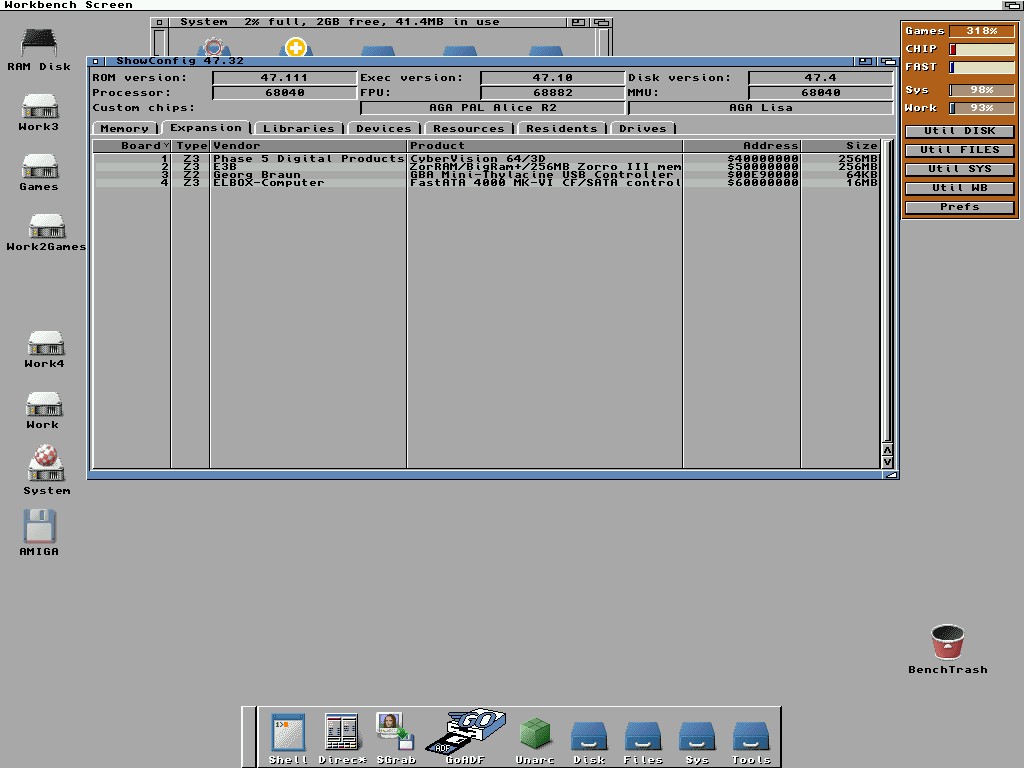Image resolution: width=1024 pixels, height=768 pixels.
Task: Select the "E3B" vendor entry
Action: coord(225,167)
